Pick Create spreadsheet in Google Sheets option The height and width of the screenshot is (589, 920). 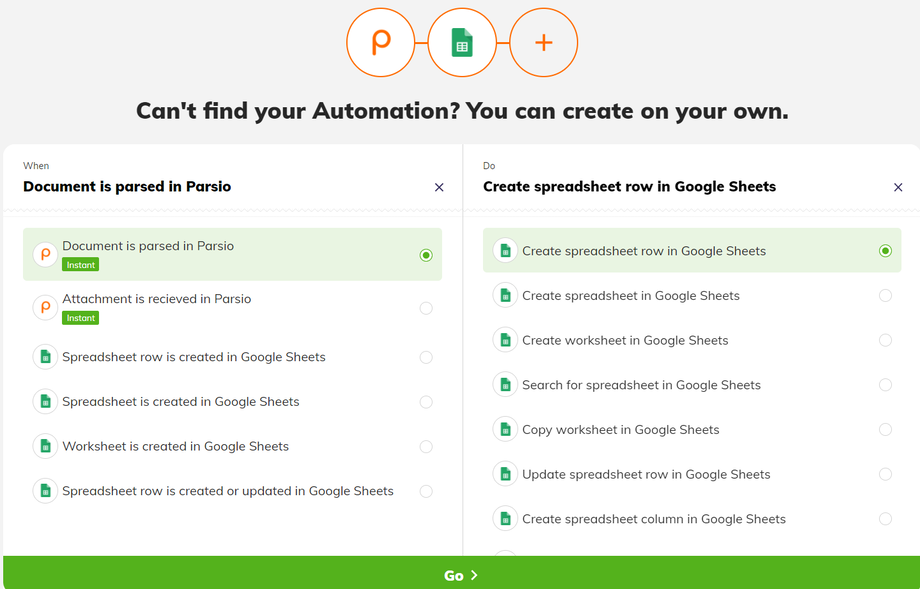(x=631, y=296)
